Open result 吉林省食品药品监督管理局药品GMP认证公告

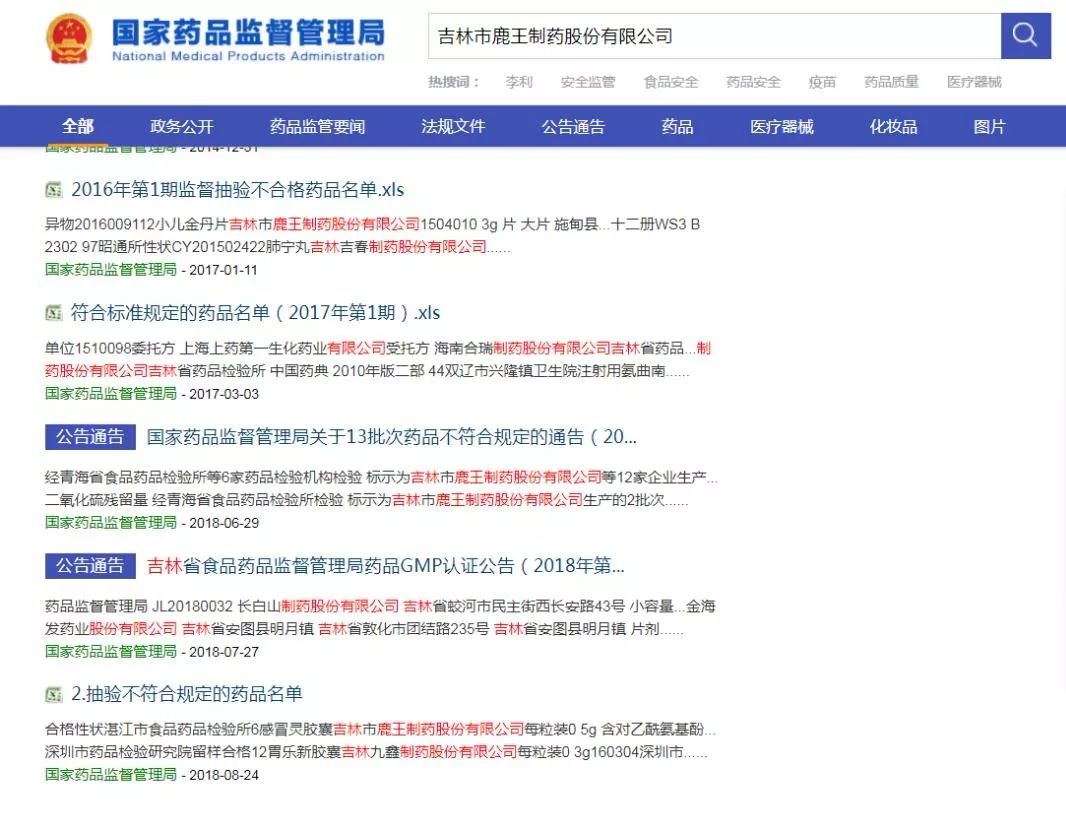[x=385, y=565]
